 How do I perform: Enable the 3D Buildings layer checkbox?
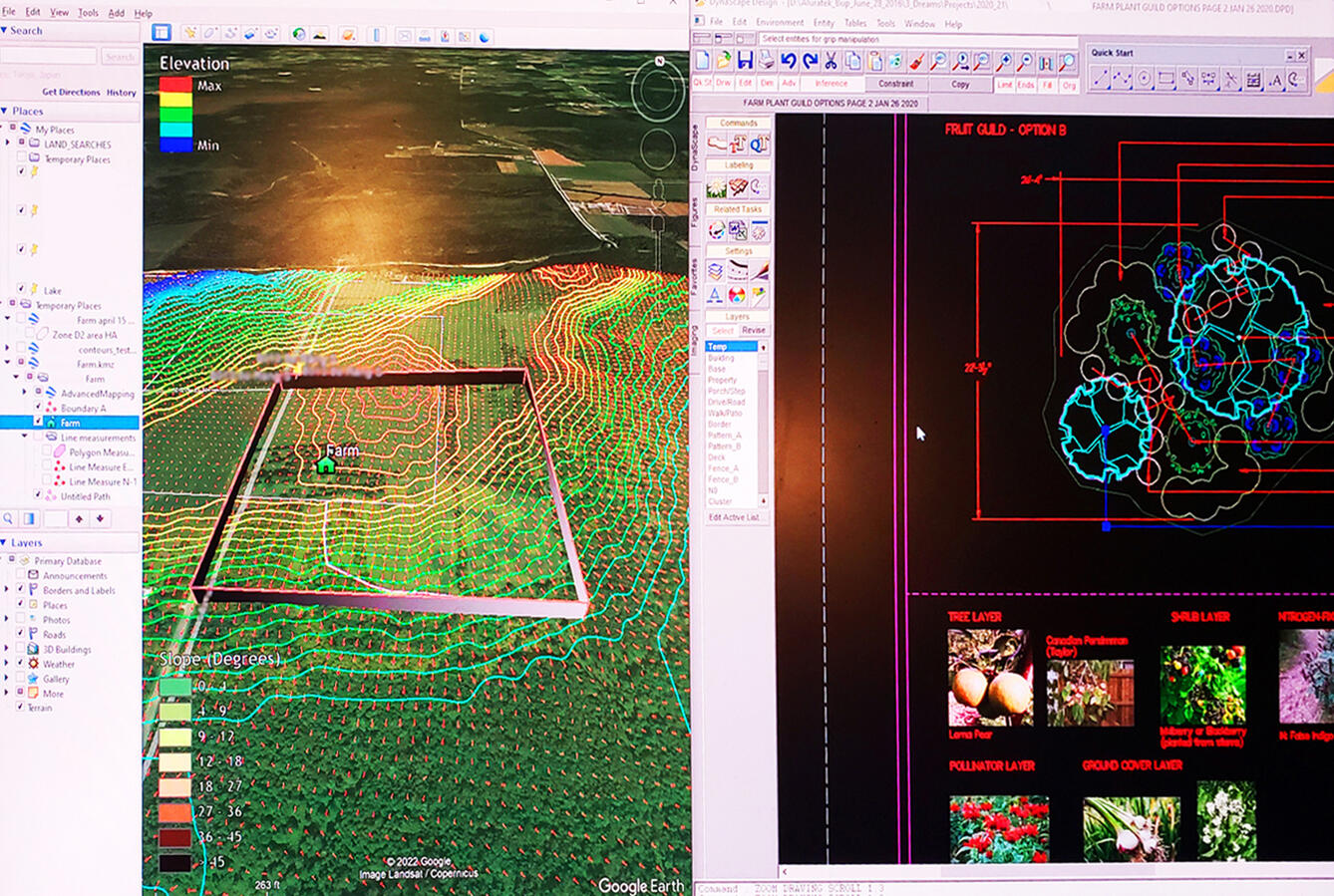tap(20, 649)
